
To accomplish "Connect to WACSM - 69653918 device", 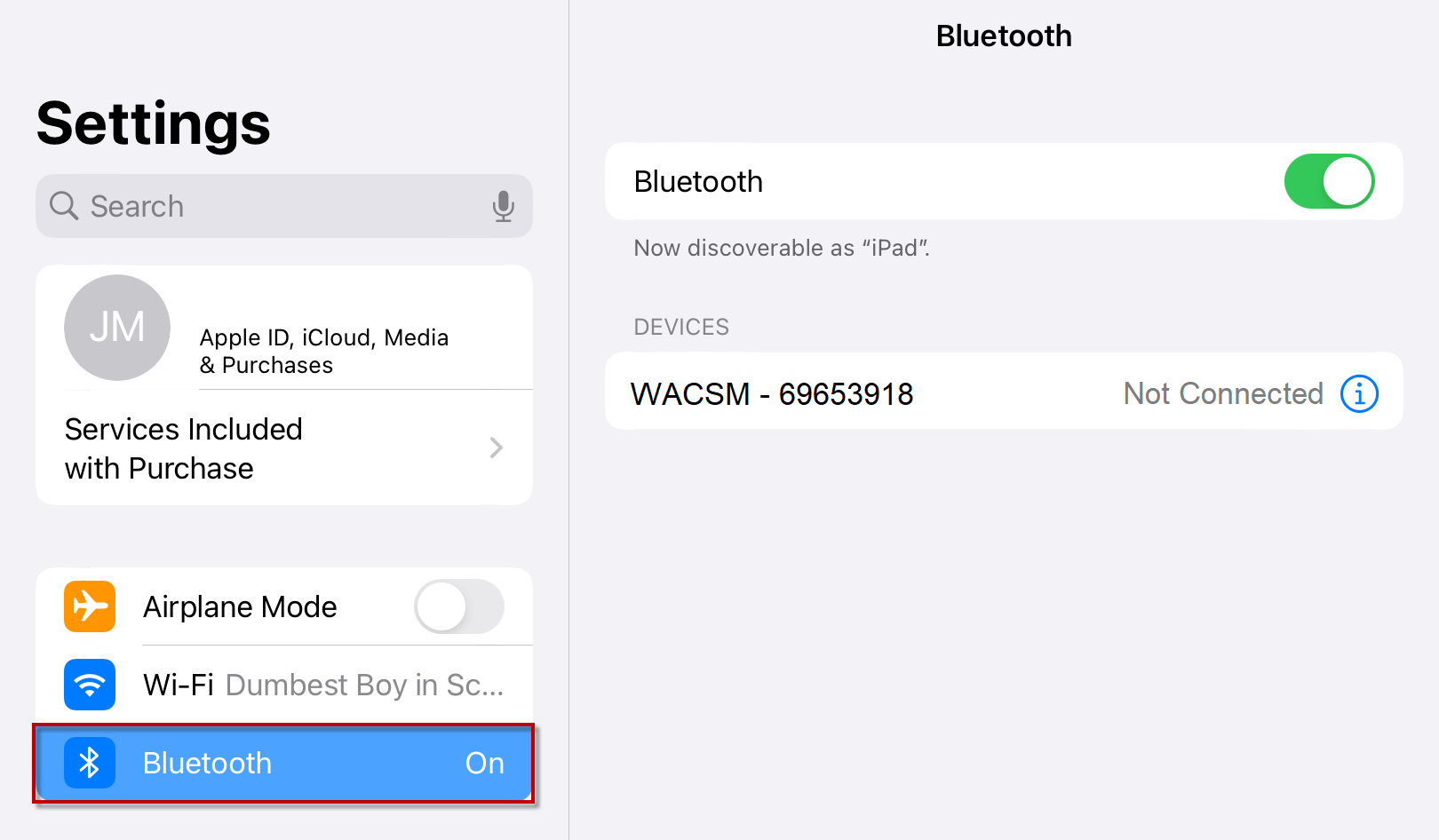I will pyautogui.click(x=770, y=393).
